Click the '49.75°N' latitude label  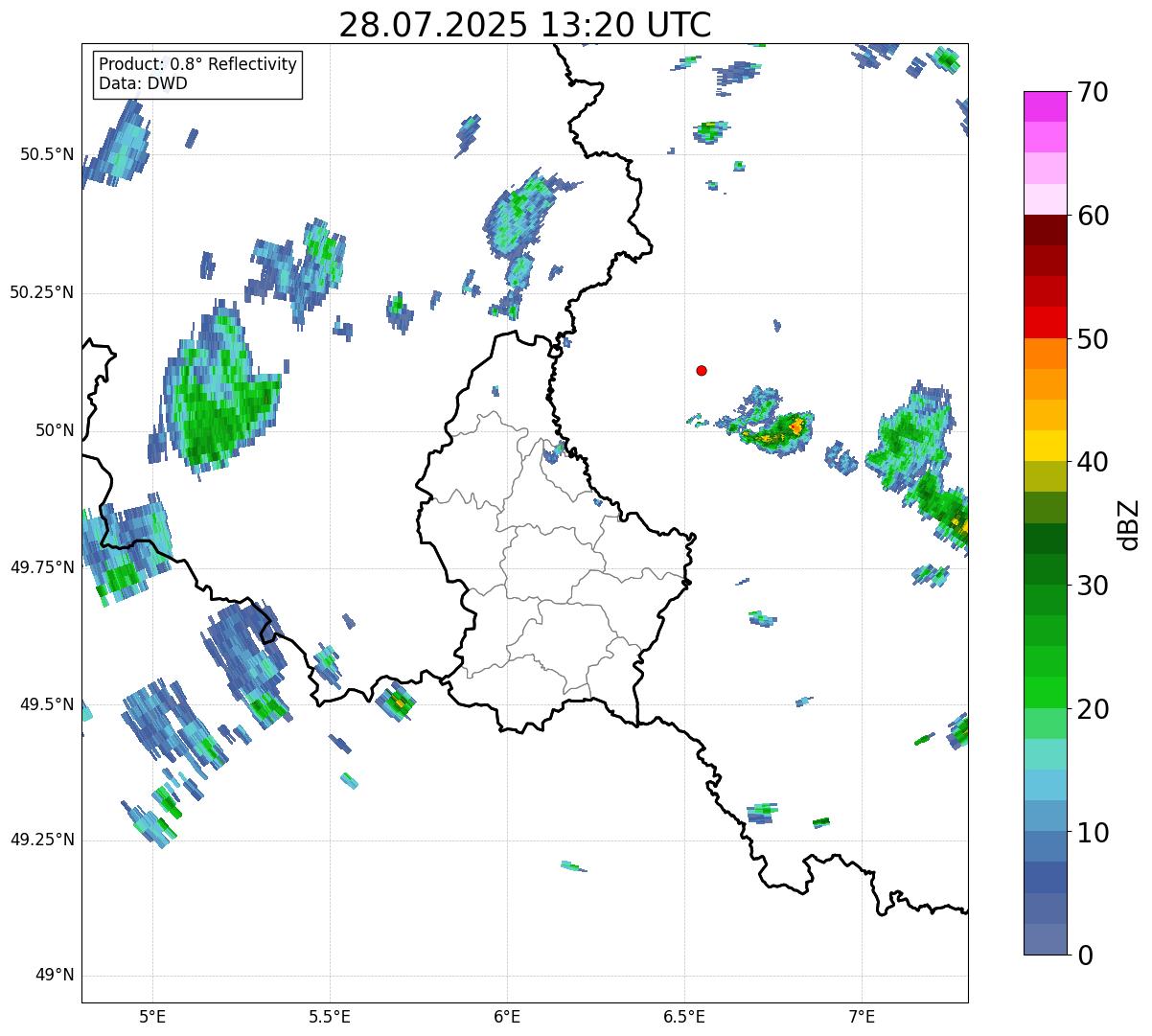click(x=42, y=567)
